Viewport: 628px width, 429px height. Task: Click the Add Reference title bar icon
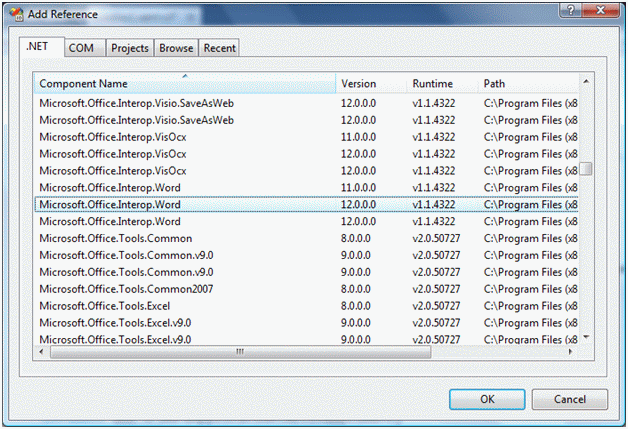[x=16, y=14]
